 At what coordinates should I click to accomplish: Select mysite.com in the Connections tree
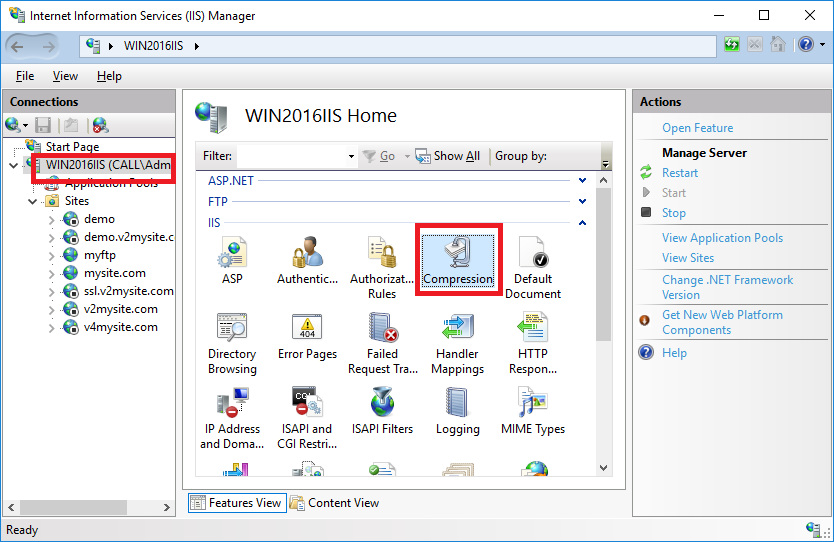(x=114, y=273)
